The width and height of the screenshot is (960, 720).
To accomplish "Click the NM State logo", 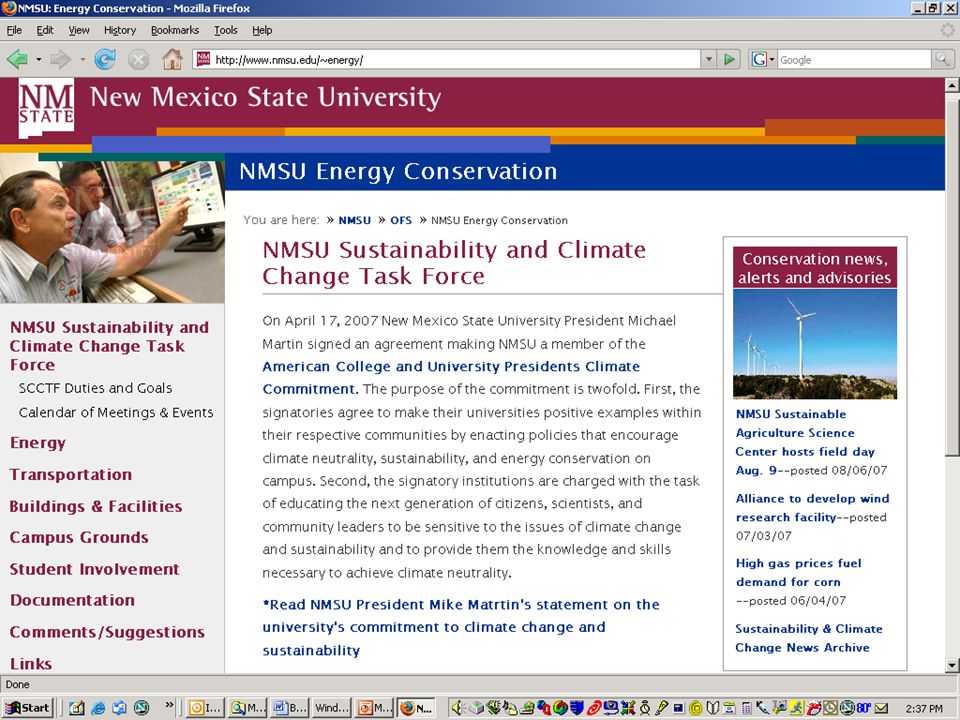I will click(47, 108).
